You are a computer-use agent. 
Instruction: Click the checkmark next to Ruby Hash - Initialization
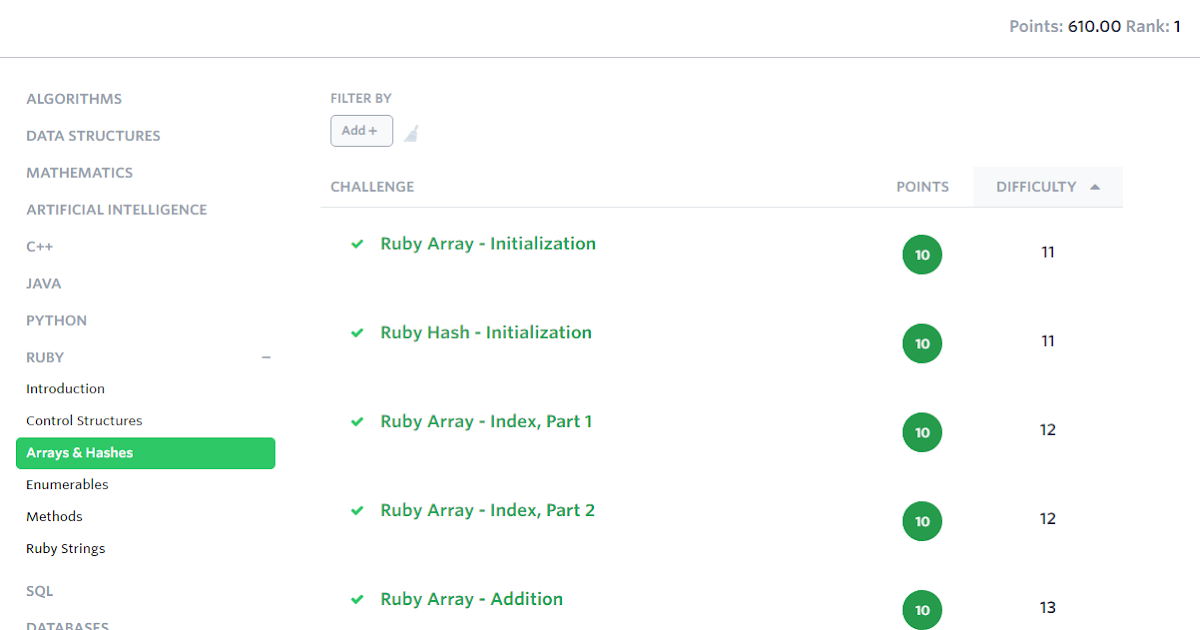357,333
